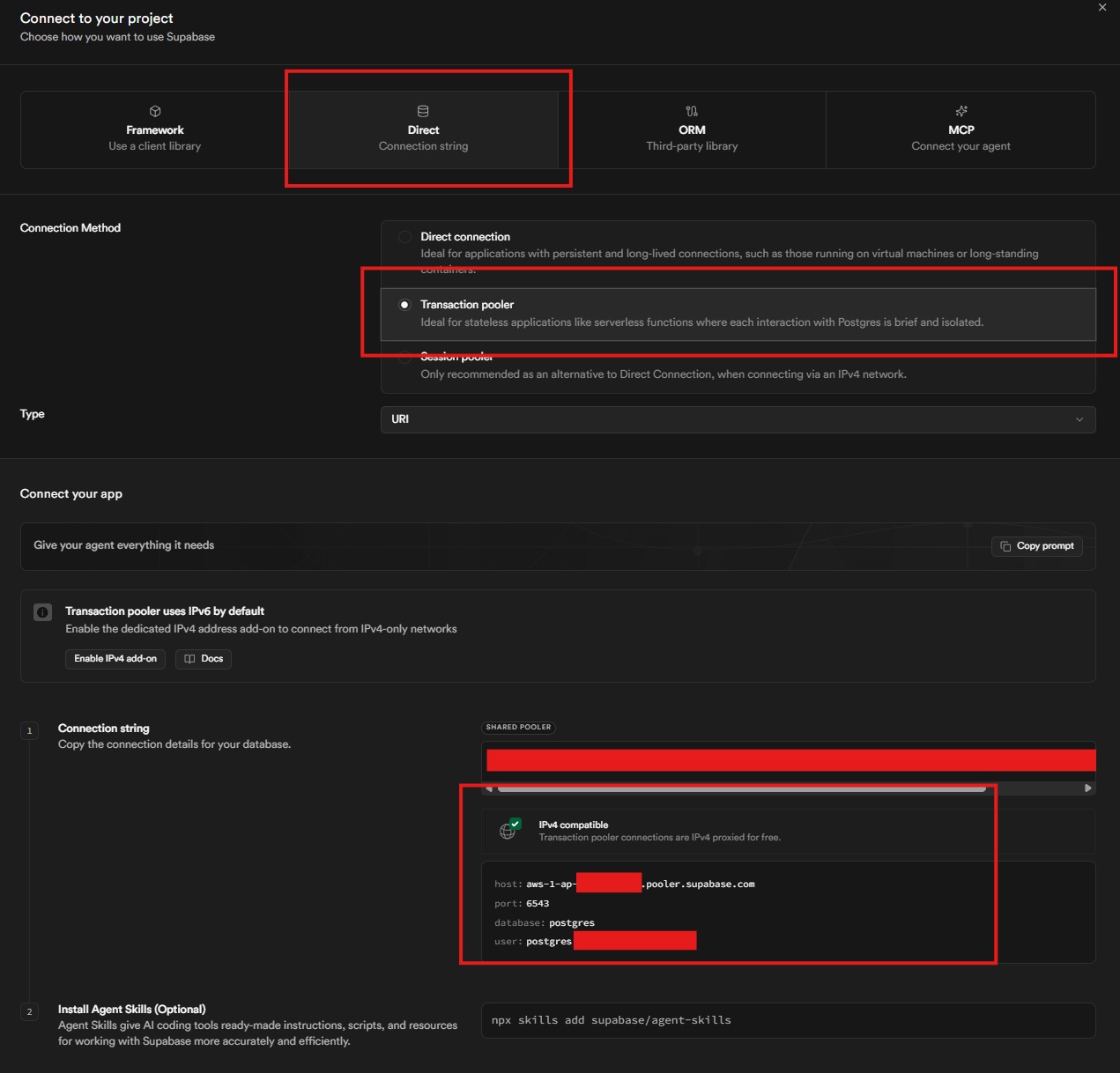Click the Connection Method label
Screen dimensions: 1120x1073
[70, 227]
